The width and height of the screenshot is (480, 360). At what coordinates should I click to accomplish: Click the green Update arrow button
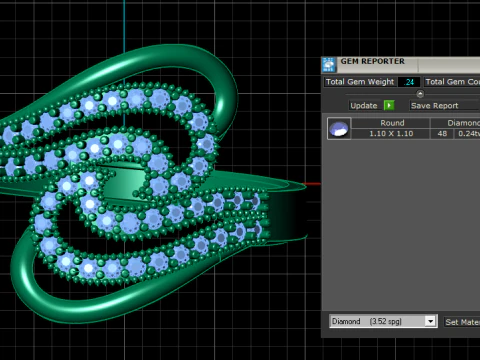click(389, 105)
